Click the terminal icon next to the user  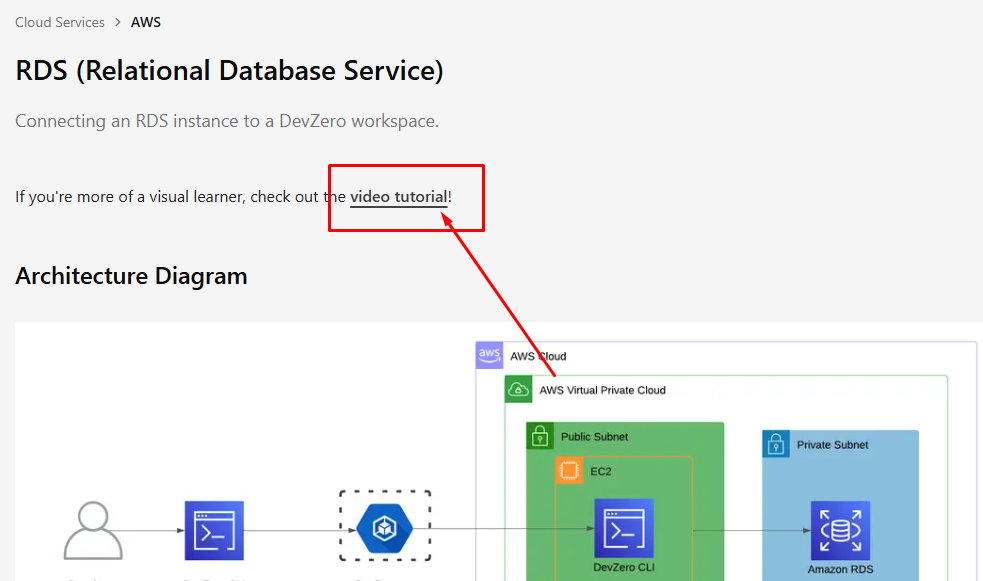pyautogui.click(x=214, y=530)
